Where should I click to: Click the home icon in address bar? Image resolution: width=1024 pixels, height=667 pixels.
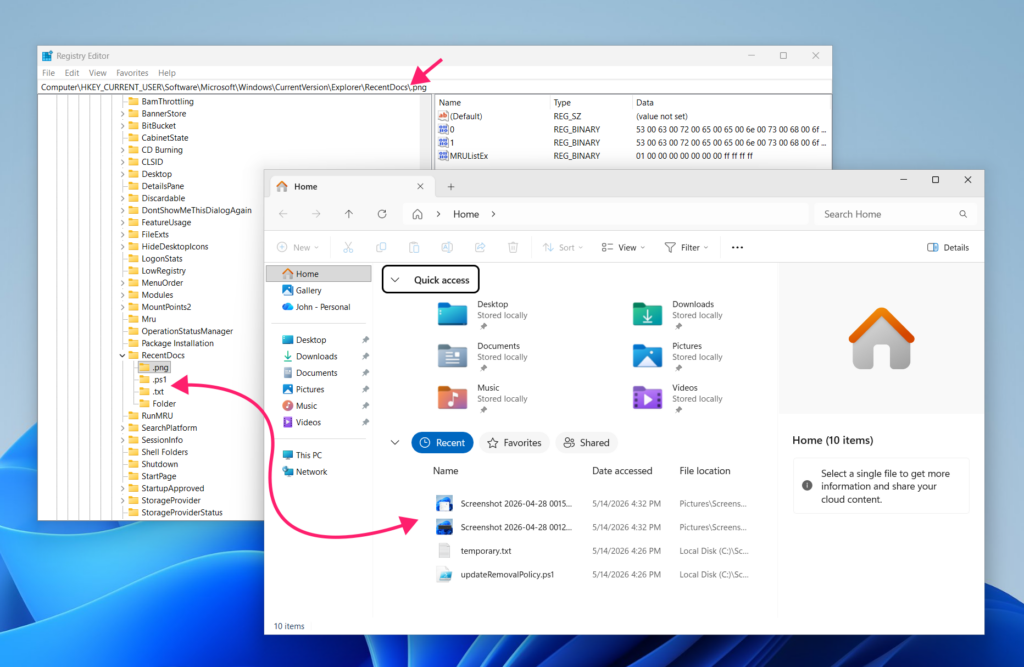click(x=417, y=214)
